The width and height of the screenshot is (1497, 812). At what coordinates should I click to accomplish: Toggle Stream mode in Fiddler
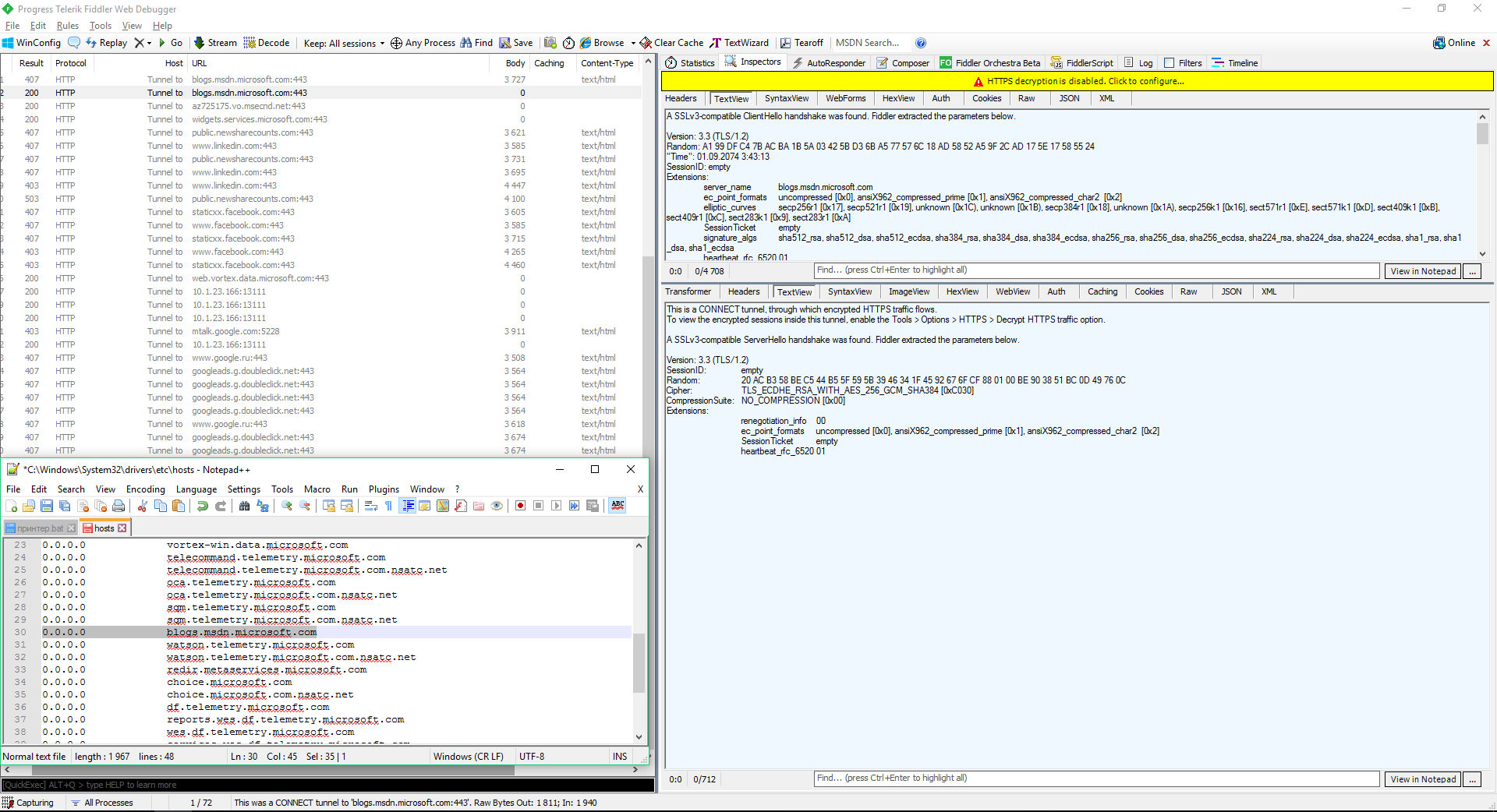(215, 43)
